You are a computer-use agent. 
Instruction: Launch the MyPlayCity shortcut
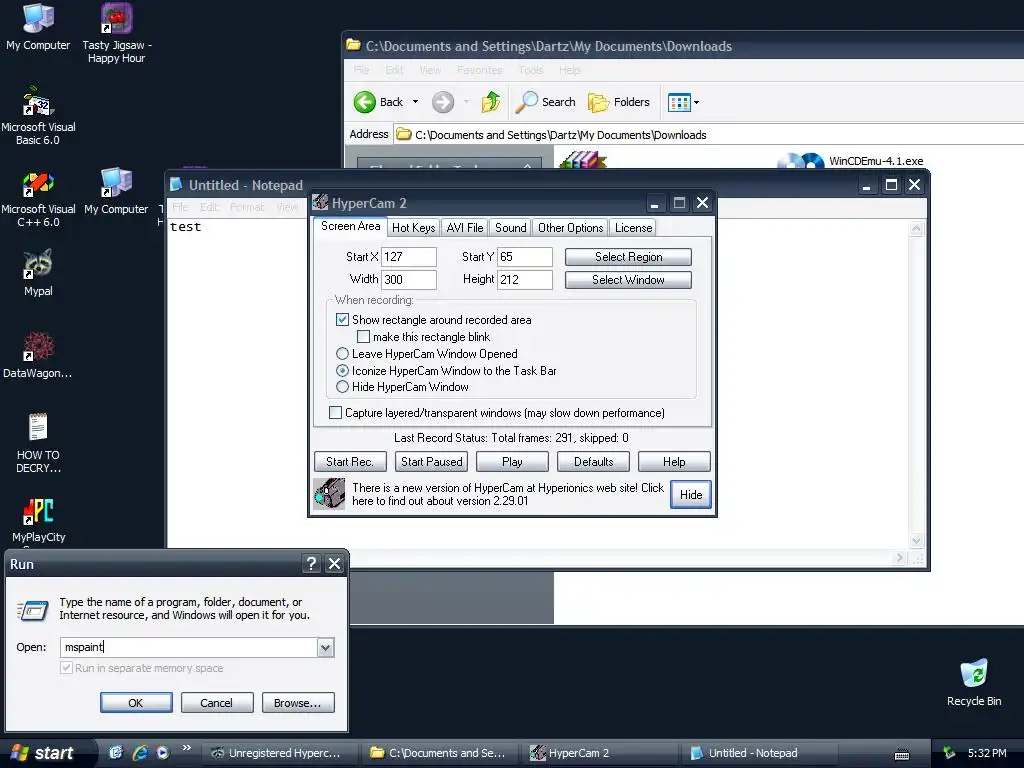(x=38, y=520)
